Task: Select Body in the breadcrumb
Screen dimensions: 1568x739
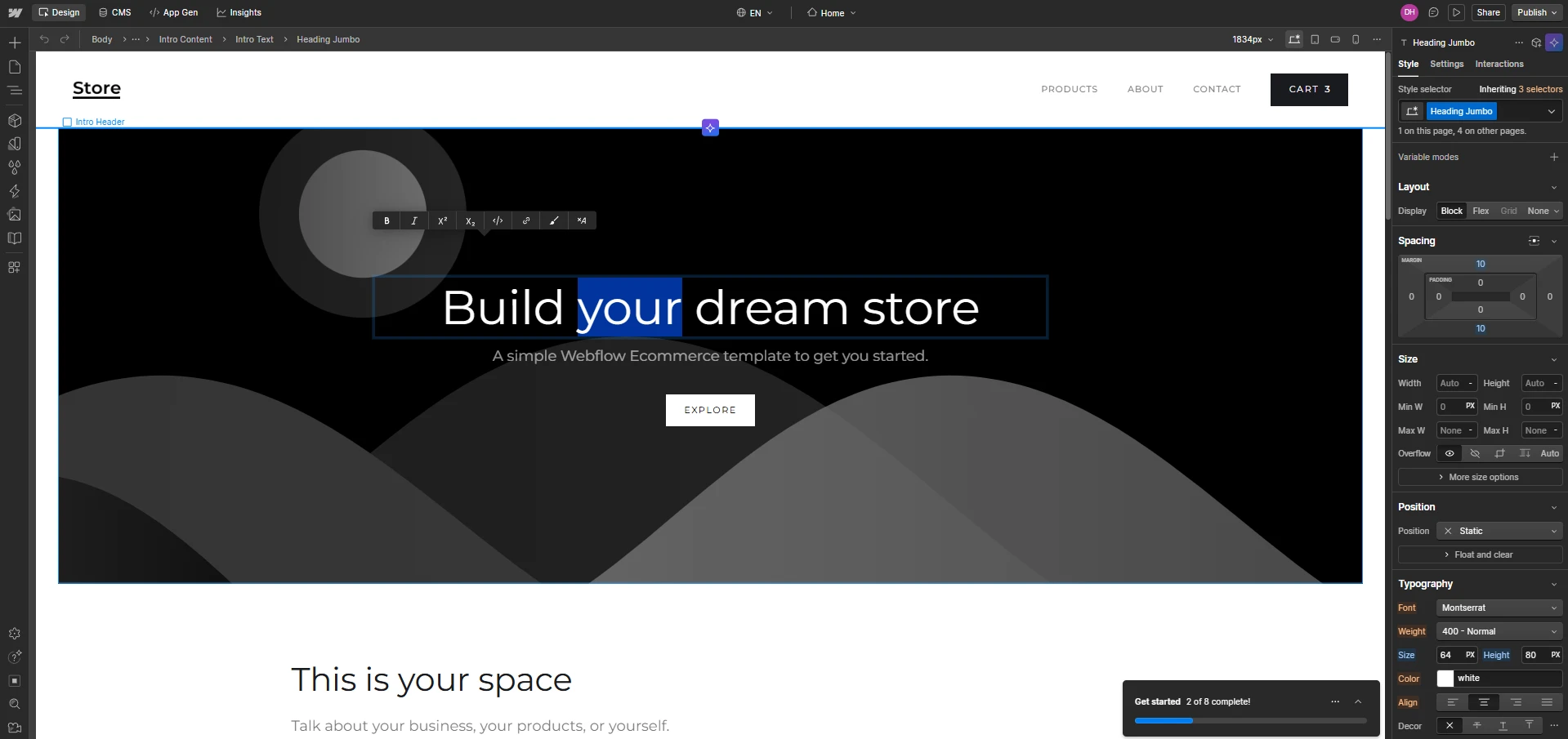Action: point(101,39)
